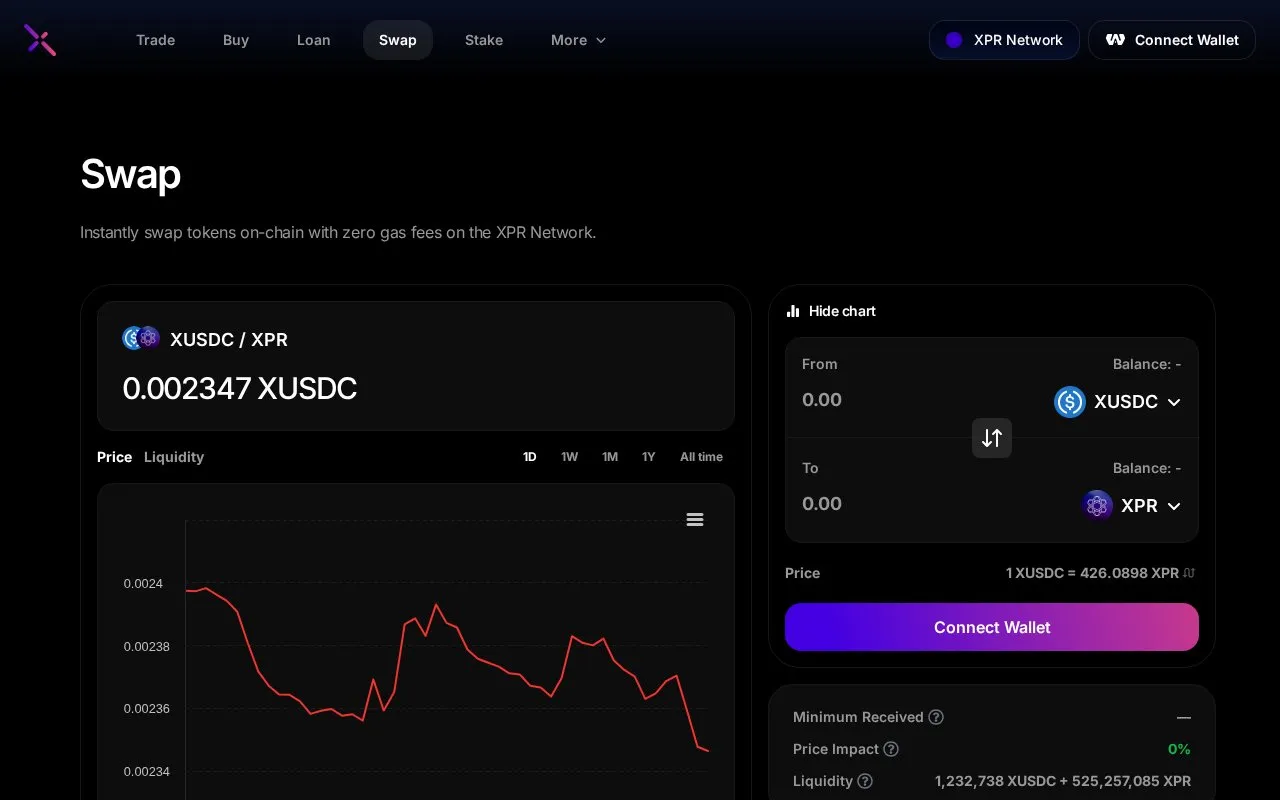The width and height of the screenshot is (1280, 800).
Task: Click the XPR Network purple dot icon
Action: (x=954, y=40)
